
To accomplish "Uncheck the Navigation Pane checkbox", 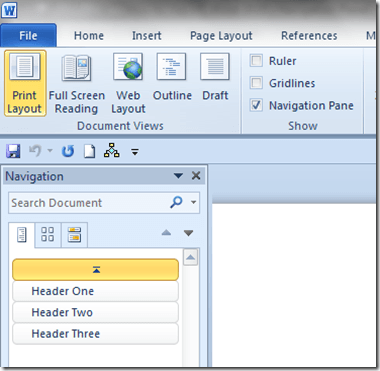I will pyautogui.click(x=256, y=105).
